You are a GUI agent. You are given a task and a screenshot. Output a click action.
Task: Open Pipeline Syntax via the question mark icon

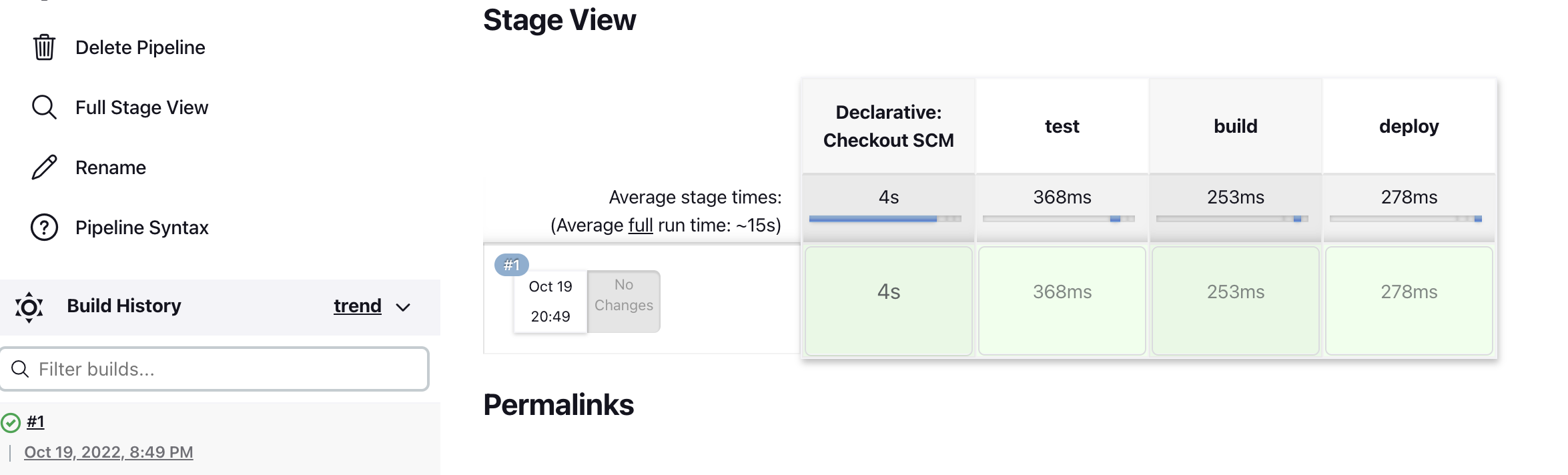[x=43, y=227]
